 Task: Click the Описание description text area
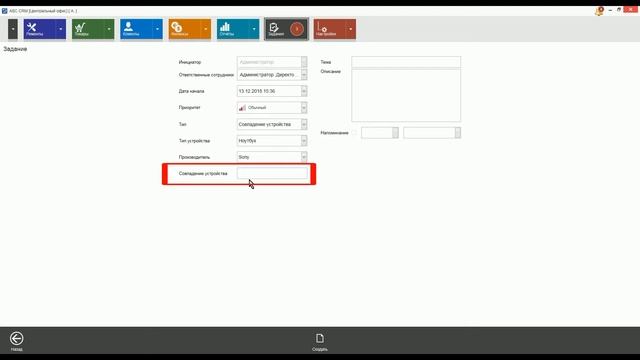coord(406,96)
